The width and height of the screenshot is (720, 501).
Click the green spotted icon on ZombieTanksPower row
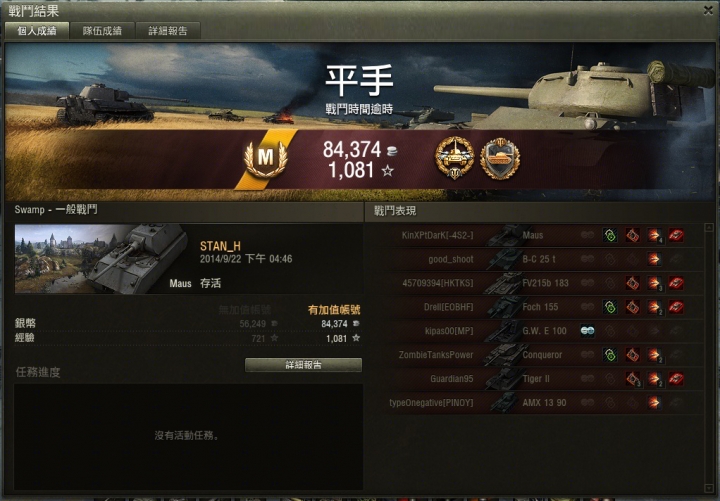[x=610, y=355]
